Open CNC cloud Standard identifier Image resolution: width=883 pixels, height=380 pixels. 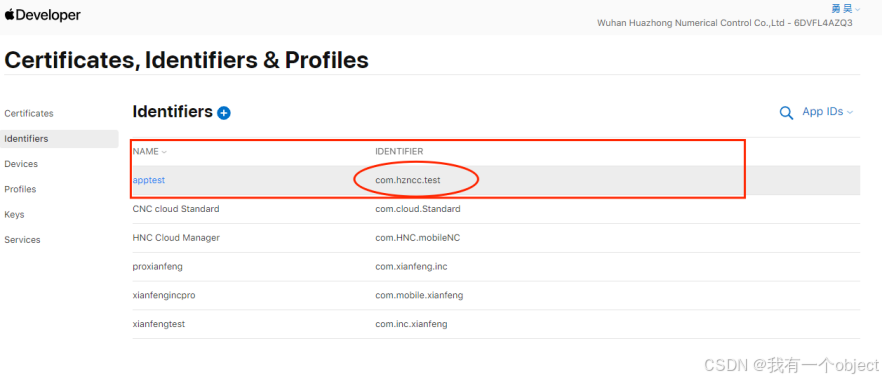[176, 209]
